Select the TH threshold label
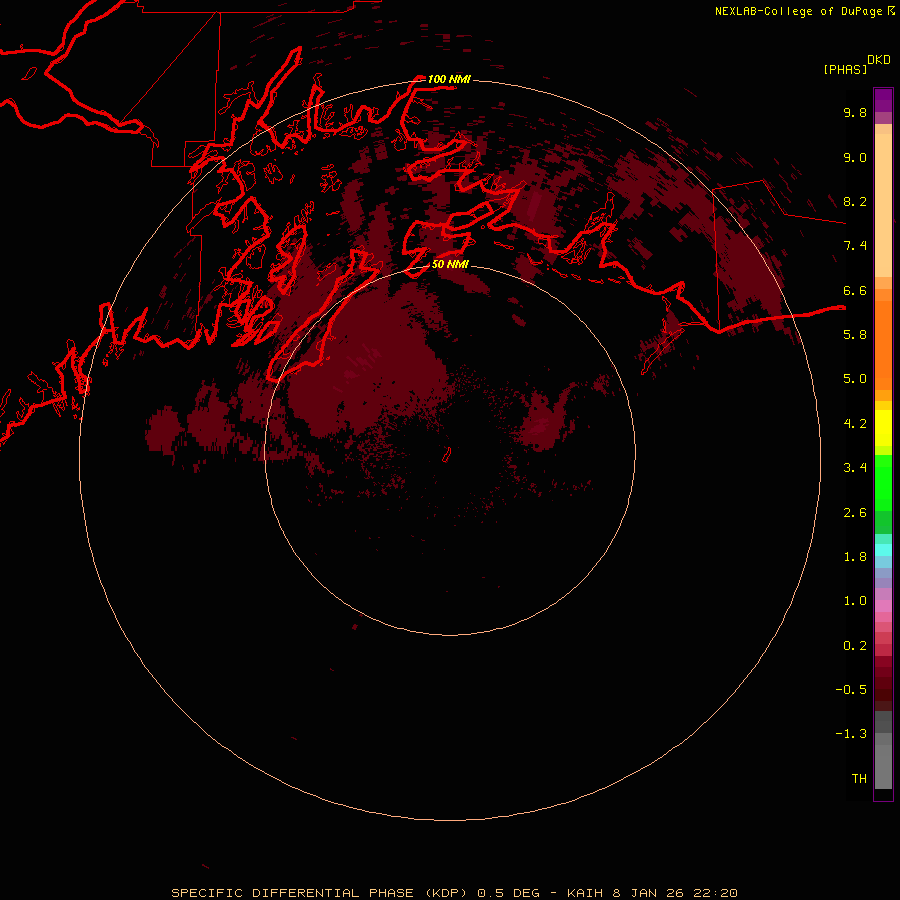Screen dimensions: 900x900 coord(859,779)
